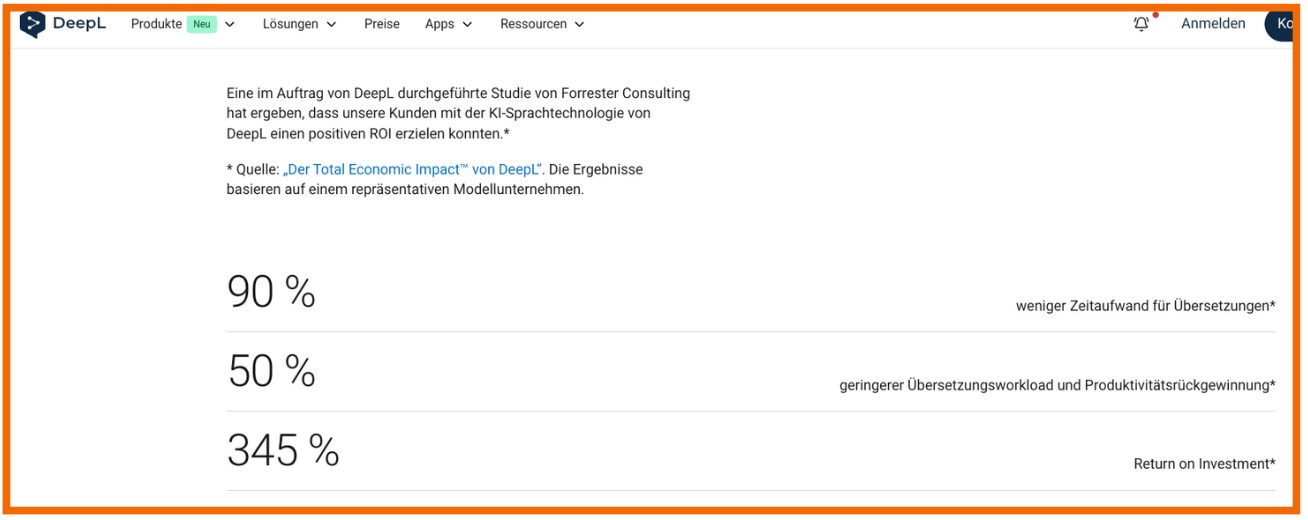Viewport: 1308px width, 520px height.
Task: Expand the Produkte chevron arrow
Action: click(x=230, y=25)
